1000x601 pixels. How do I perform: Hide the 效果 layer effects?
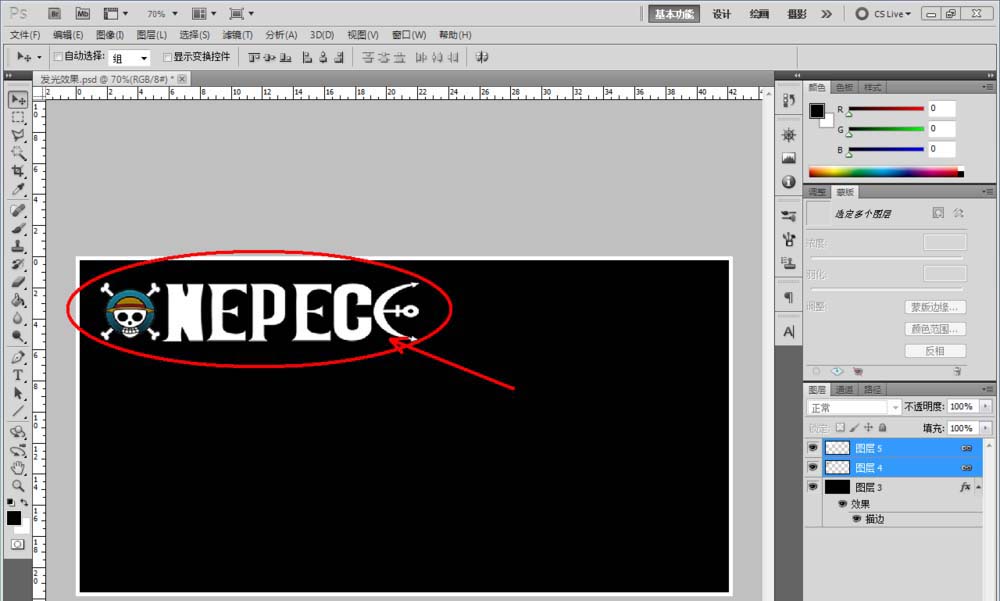(842, 504)
